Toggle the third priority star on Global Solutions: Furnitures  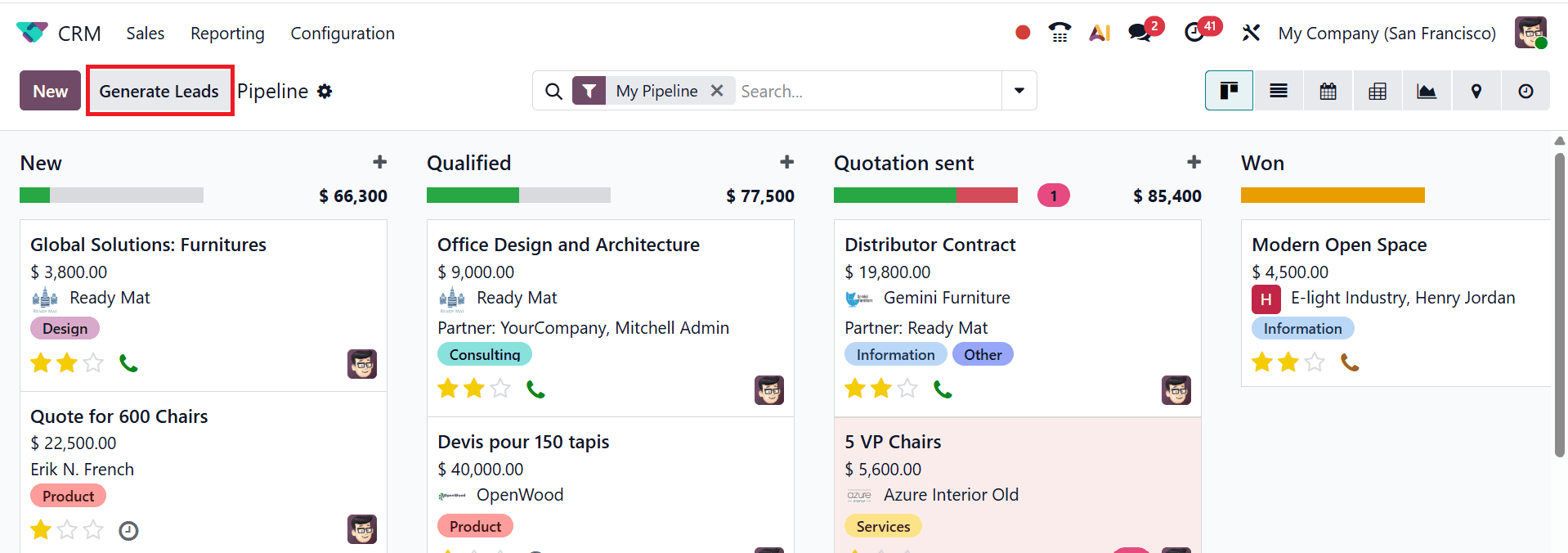point(92,362)
